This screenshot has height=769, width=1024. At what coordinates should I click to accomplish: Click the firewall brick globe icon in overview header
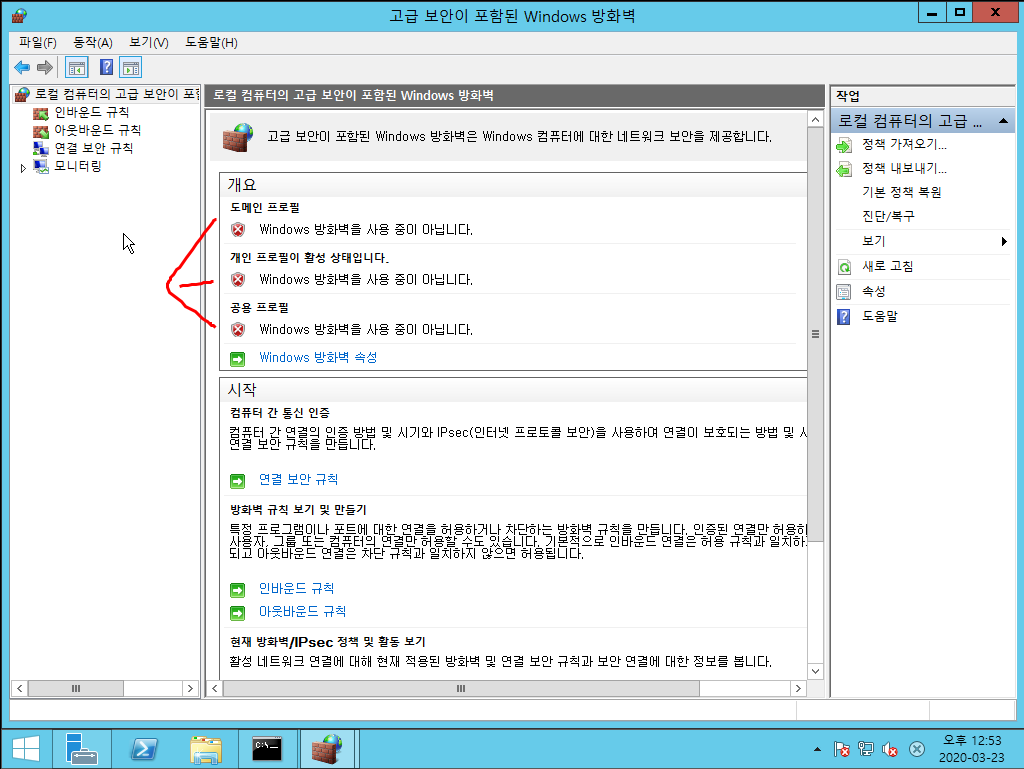point(238,137)
